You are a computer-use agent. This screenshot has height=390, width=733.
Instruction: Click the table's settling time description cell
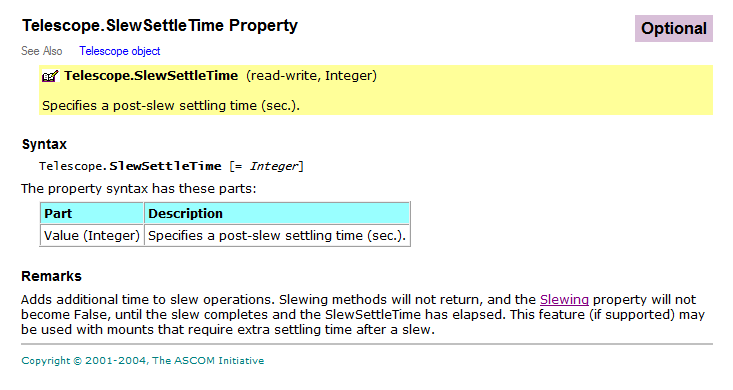(277, 235)
